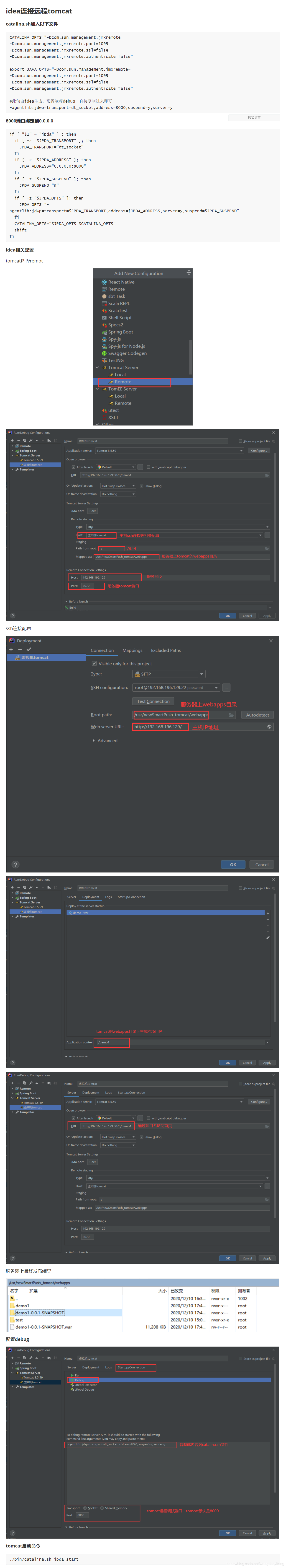
Task: Click ellipsis button beside SSH configuration
Action: click(x=227, y=687)
